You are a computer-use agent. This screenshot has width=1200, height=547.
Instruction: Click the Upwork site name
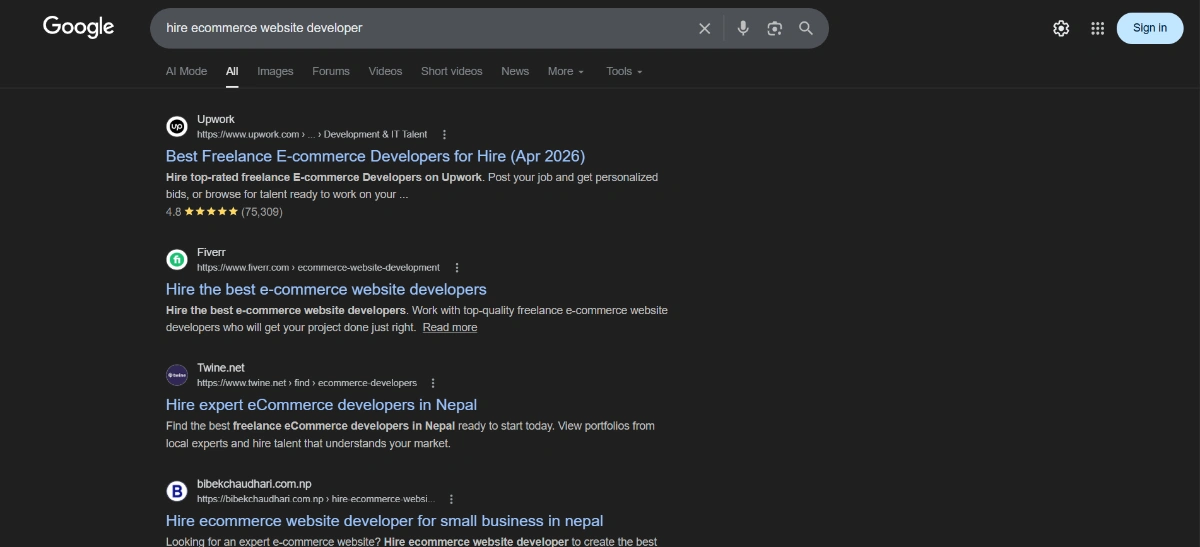(216, 119)
